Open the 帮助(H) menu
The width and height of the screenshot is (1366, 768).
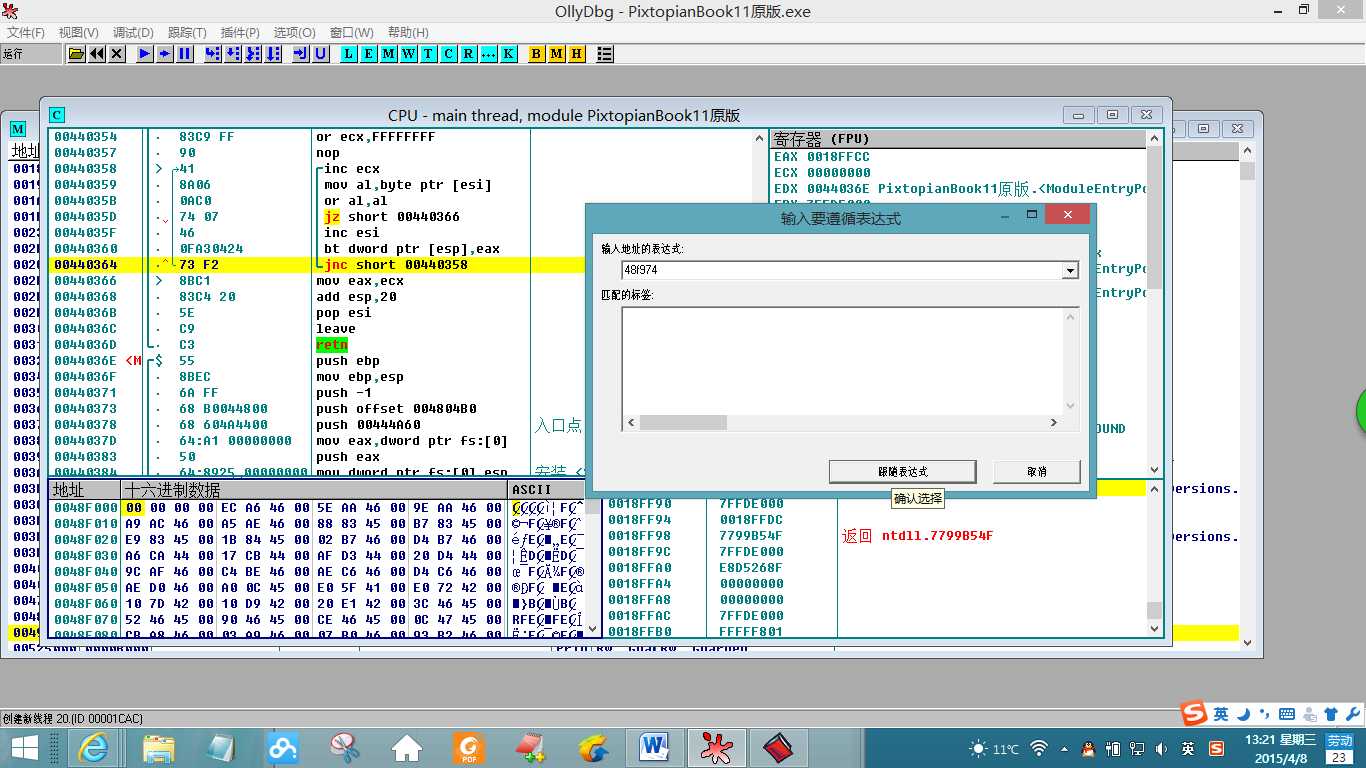(x=408, y=33)
